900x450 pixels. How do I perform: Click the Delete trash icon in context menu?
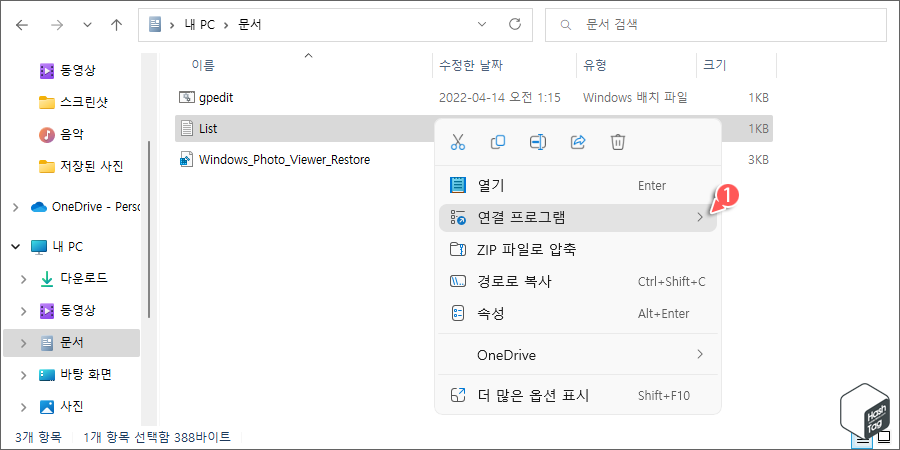pyautogui.click(x=618, y=142)
